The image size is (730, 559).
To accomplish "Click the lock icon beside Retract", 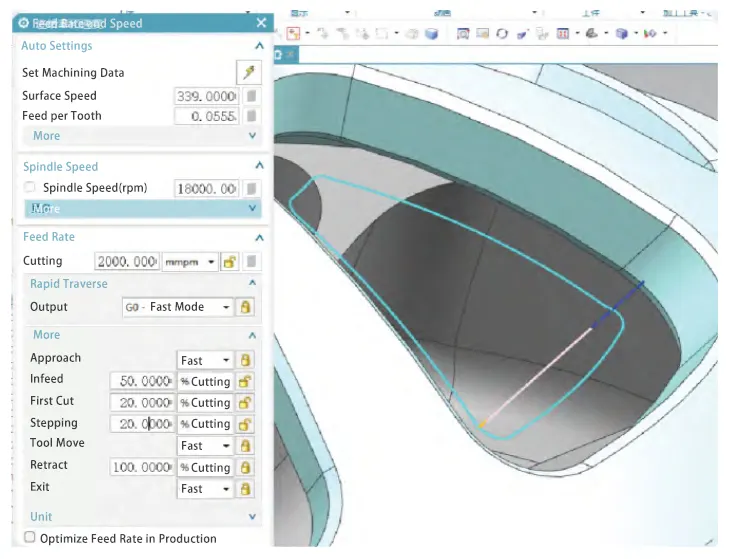I will point(246,467).
